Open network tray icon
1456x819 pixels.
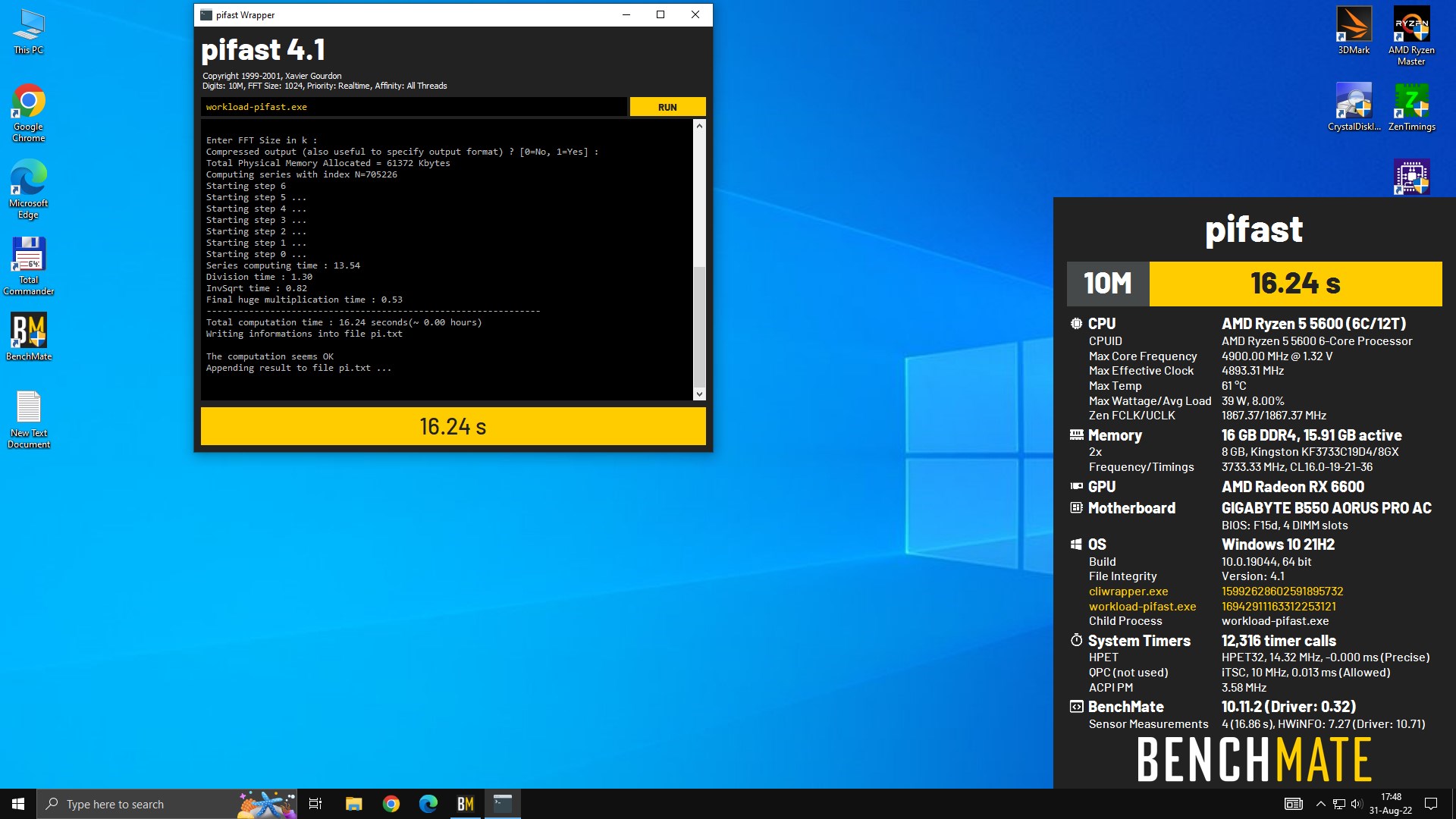tap(1339, 804)
